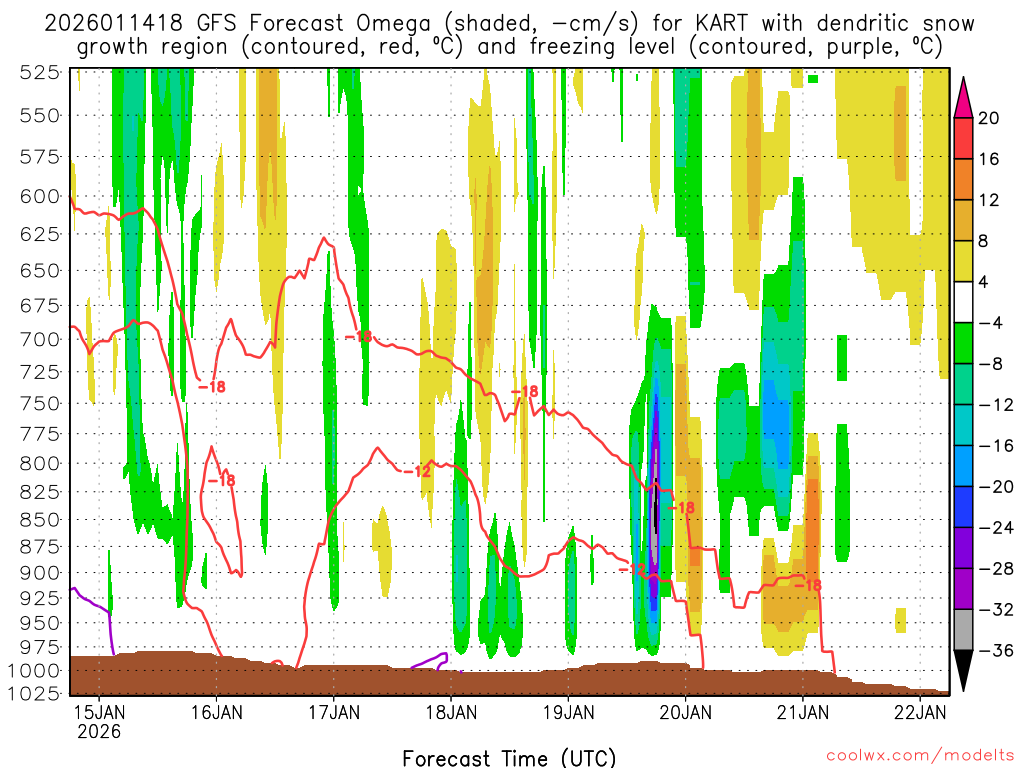Click the color bar value label -36
The image size is (1024, 768).
coord(995,650)
